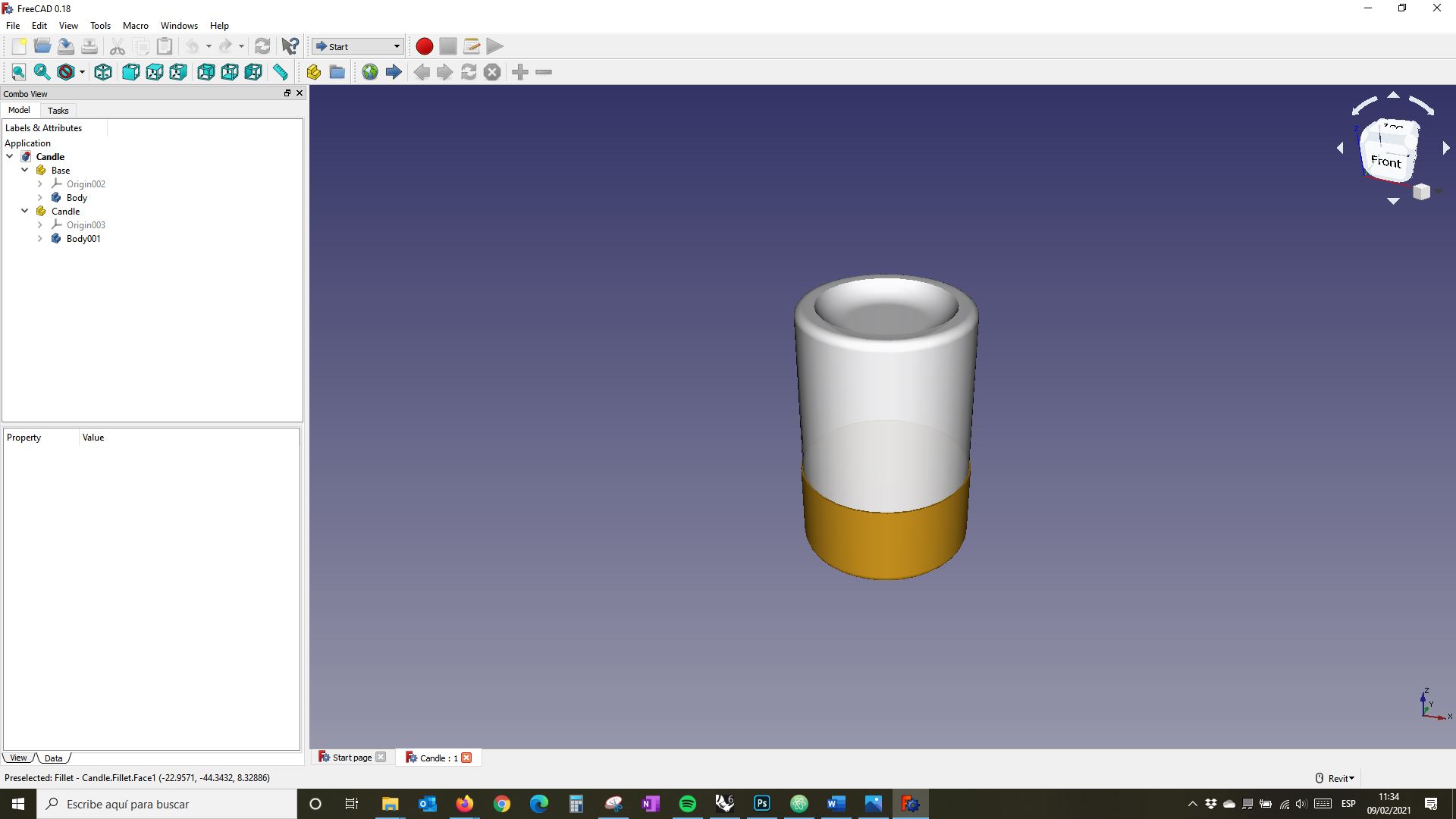Click the Part Design home/start icon
The height and width of the screenshot is (819, 1456).
(x=370, y=71)
